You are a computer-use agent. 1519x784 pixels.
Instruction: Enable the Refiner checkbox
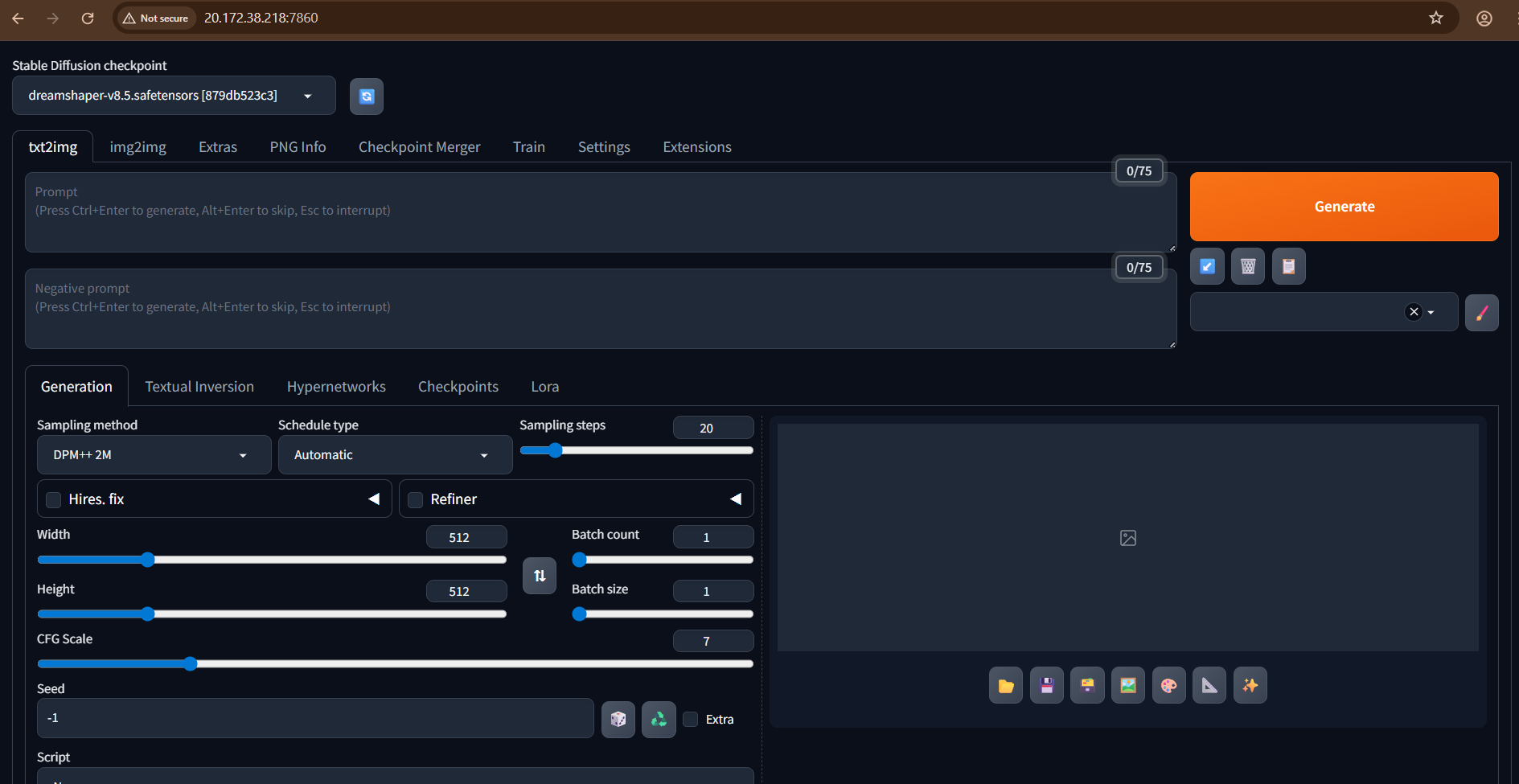416,499
